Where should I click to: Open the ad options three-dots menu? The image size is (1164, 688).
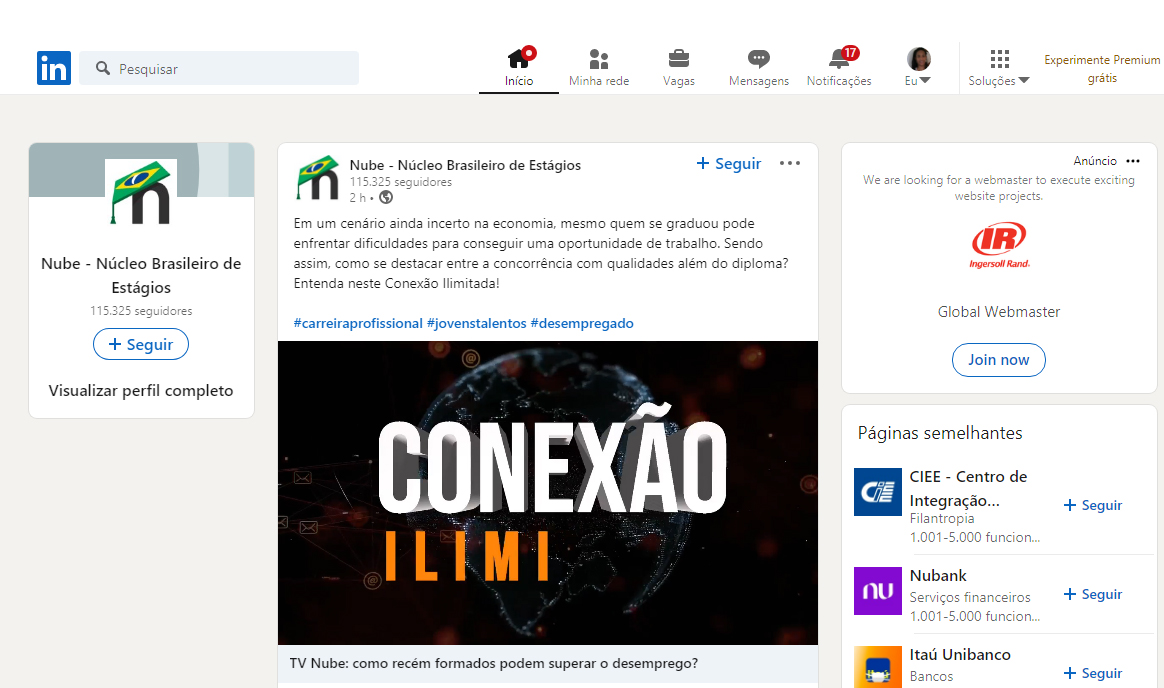pyautogui.click(x=1133, y=161)
